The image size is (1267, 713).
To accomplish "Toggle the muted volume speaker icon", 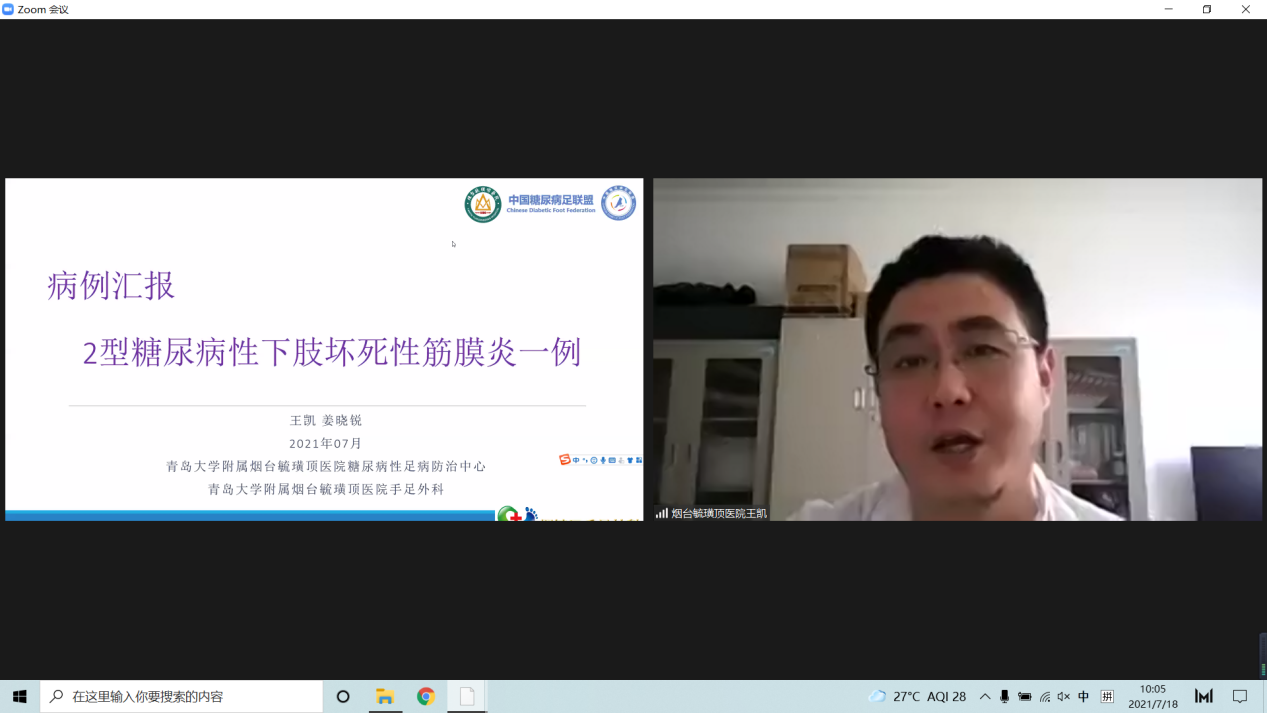I will point(1063,696).
